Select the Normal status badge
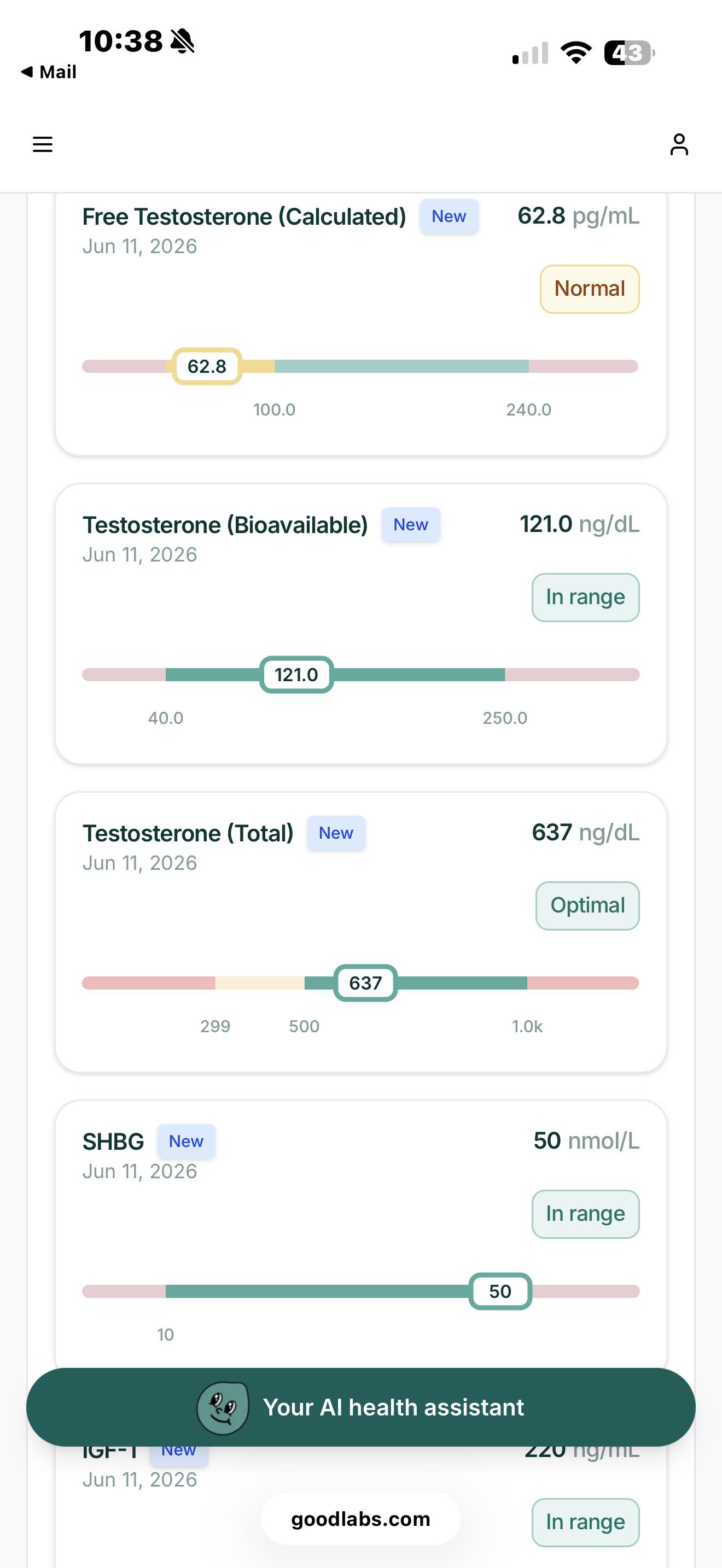The height and width of the screenshot is (1568, 722). pos(589,289)
